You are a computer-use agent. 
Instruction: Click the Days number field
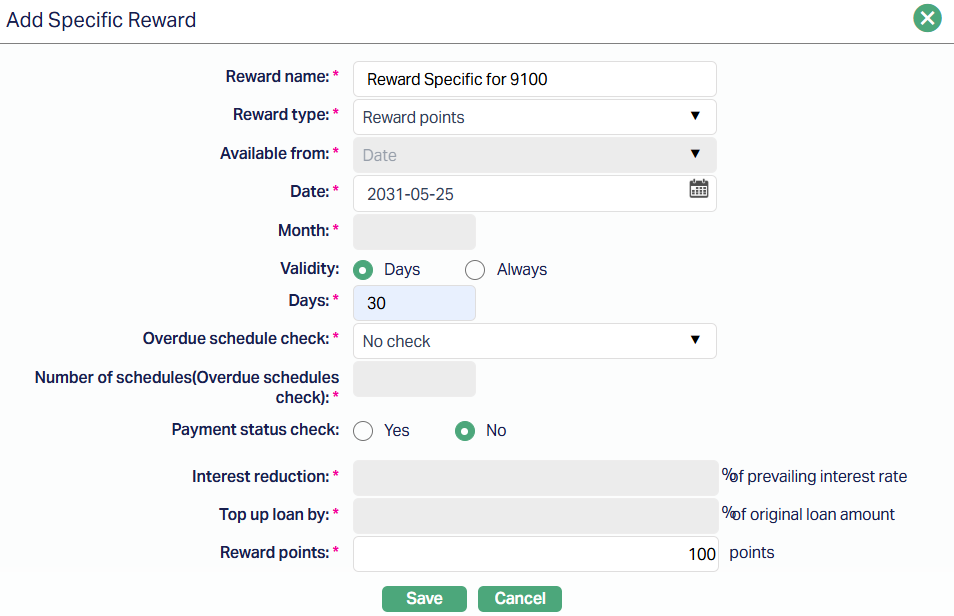415,303
